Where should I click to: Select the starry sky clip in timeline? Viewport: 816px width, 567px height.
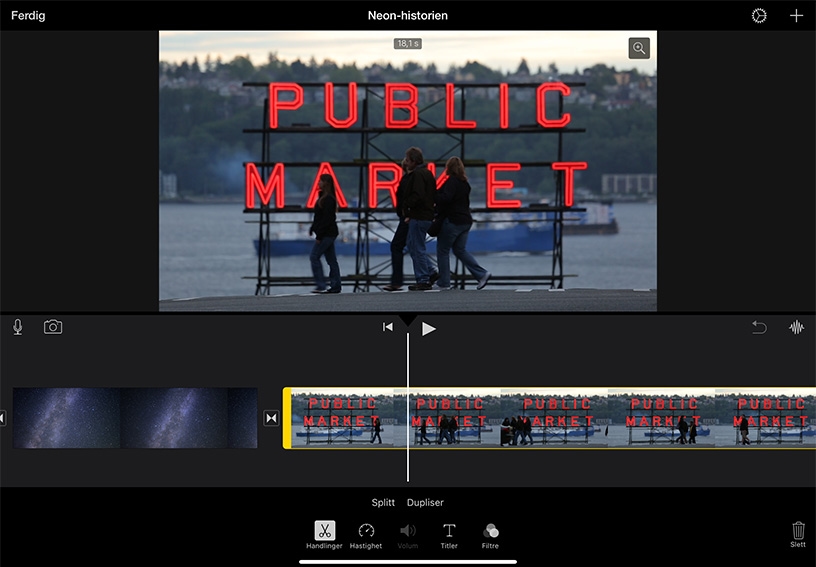click(135, 418)
